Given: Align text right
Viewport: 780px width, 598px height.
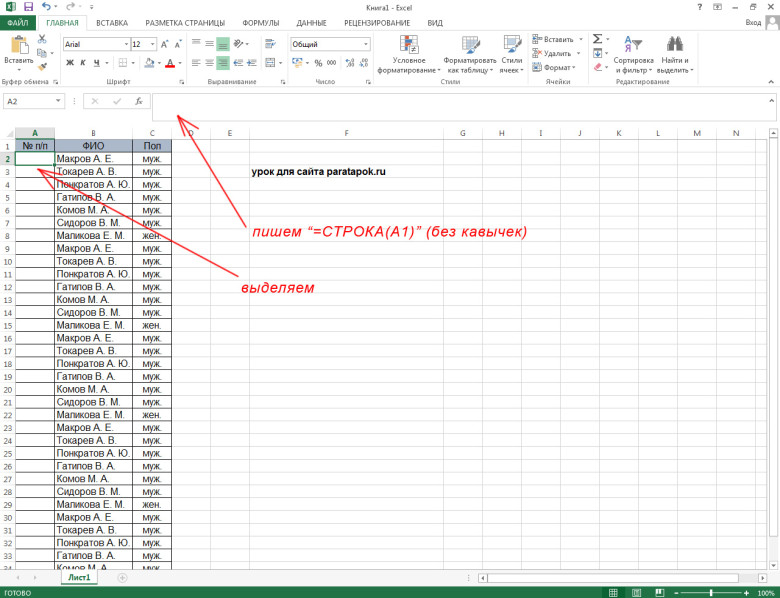Looking at the screenshot, I should coord(223,63).
